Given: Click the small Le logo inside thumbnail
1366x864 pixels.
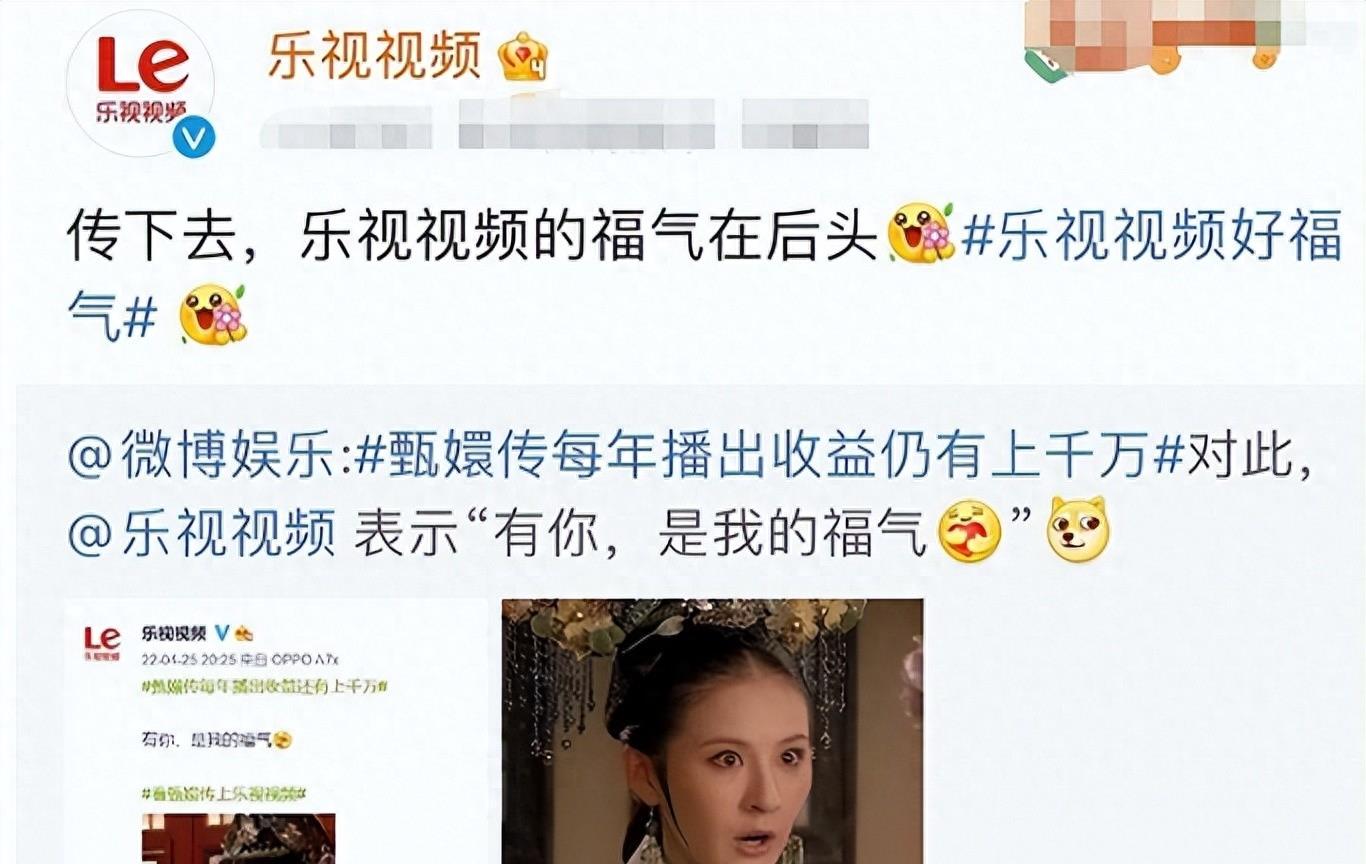Looking at the screenshot, I should point(102,642).
